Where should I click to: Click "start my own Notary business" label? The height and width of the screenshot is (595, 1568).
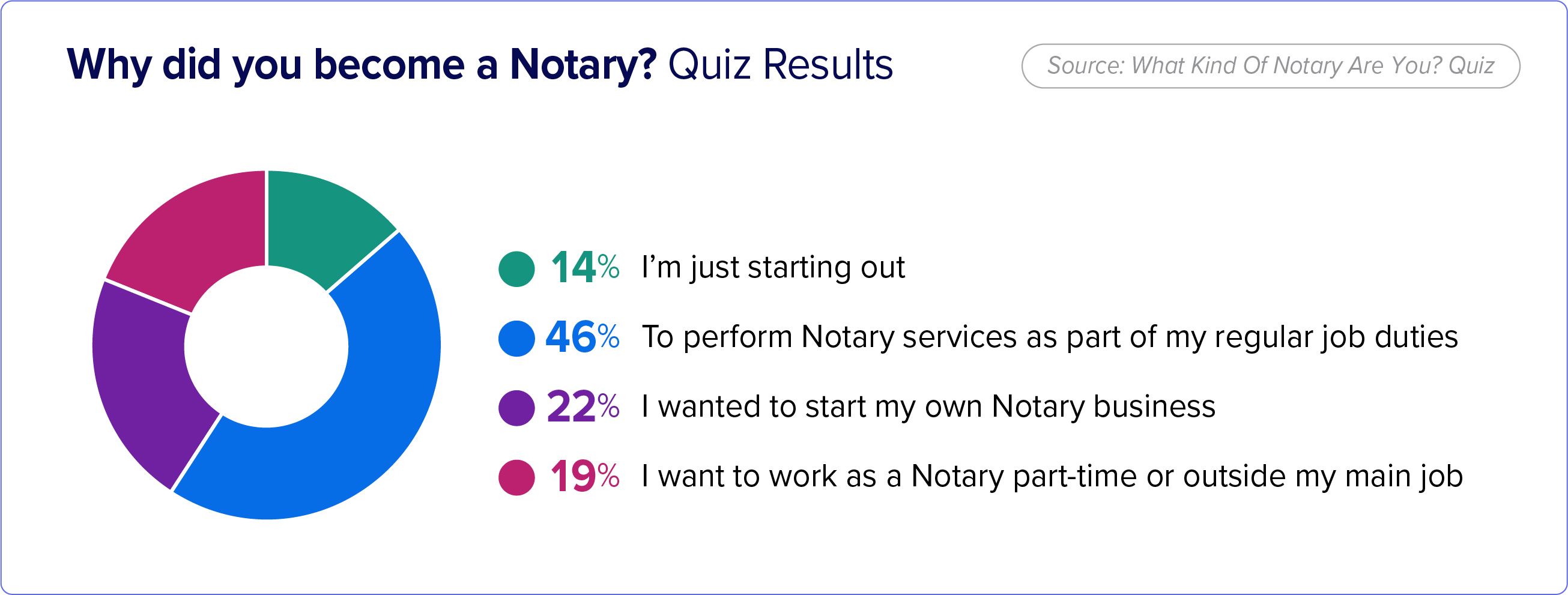pyautogui.click(x=928, y=406)
